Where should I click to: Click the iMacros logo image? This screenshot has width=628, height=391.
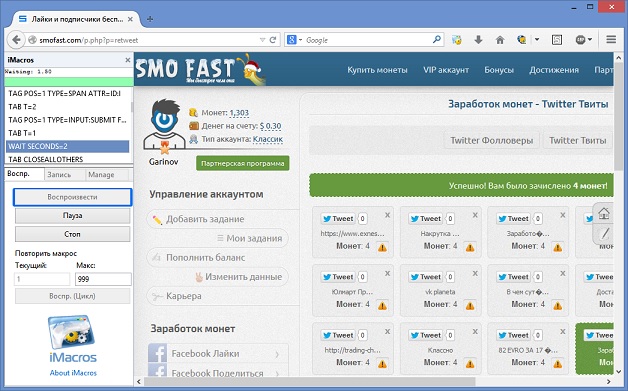(72, 339)
